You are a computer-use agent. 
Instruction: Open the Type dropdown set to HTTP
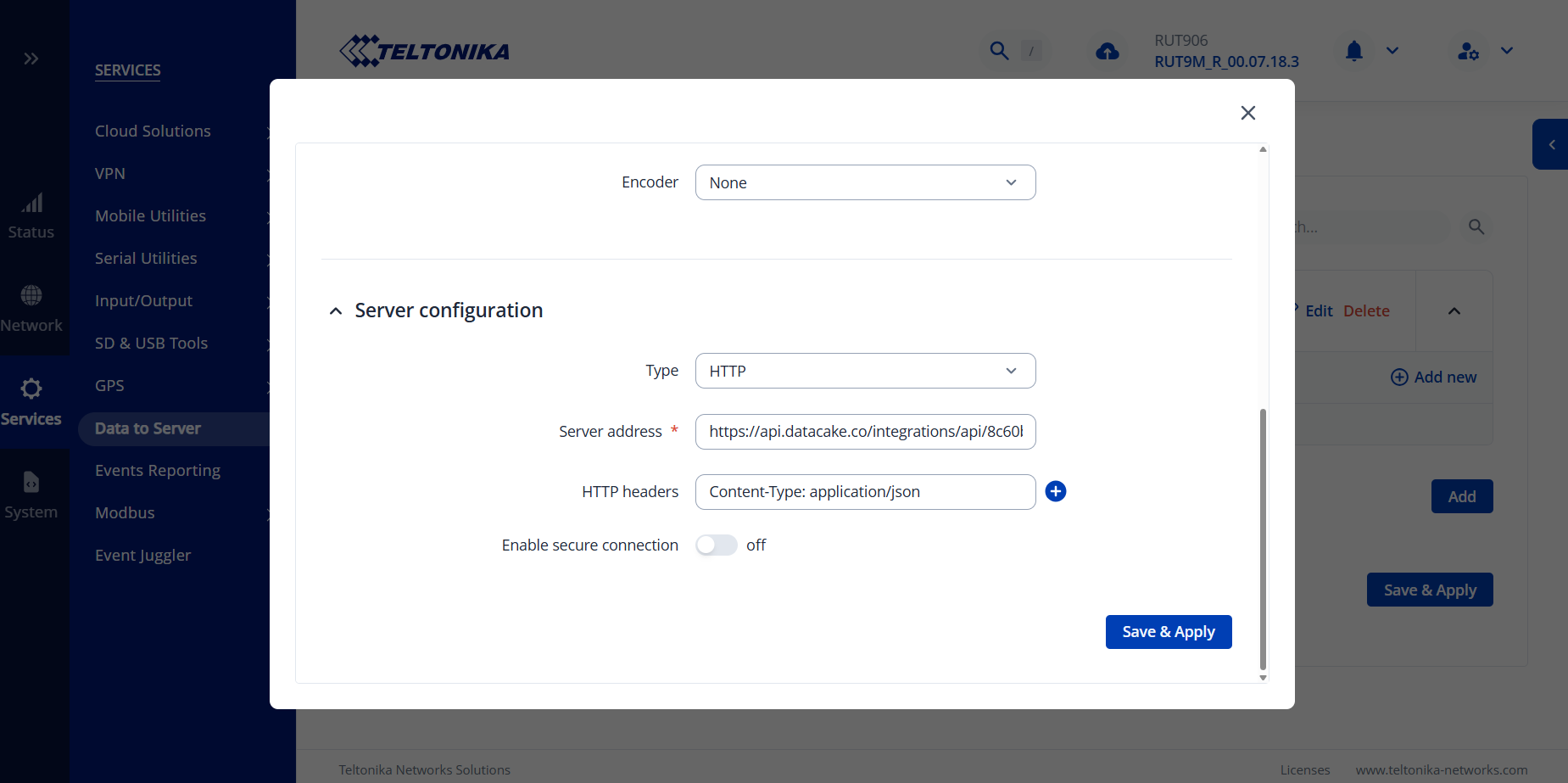tap(865, 371)
